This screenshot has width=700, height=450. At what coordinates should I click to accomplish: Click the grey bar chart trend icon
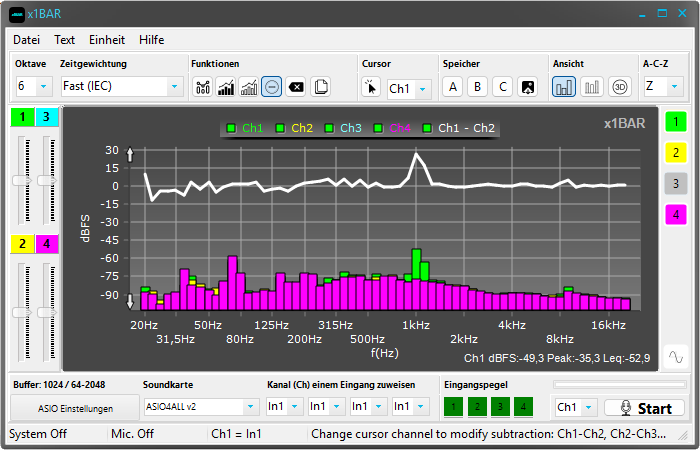249,87
